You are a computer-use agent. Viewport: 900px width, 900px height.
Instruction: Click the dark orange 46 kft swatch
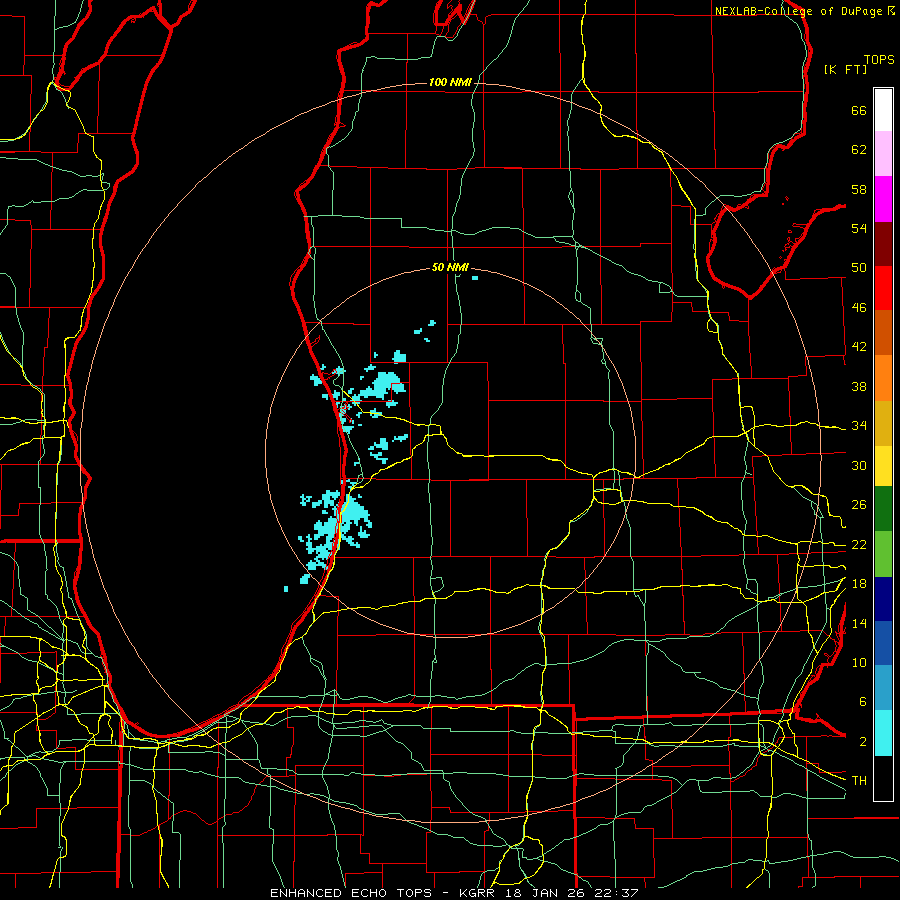point(883,333)
